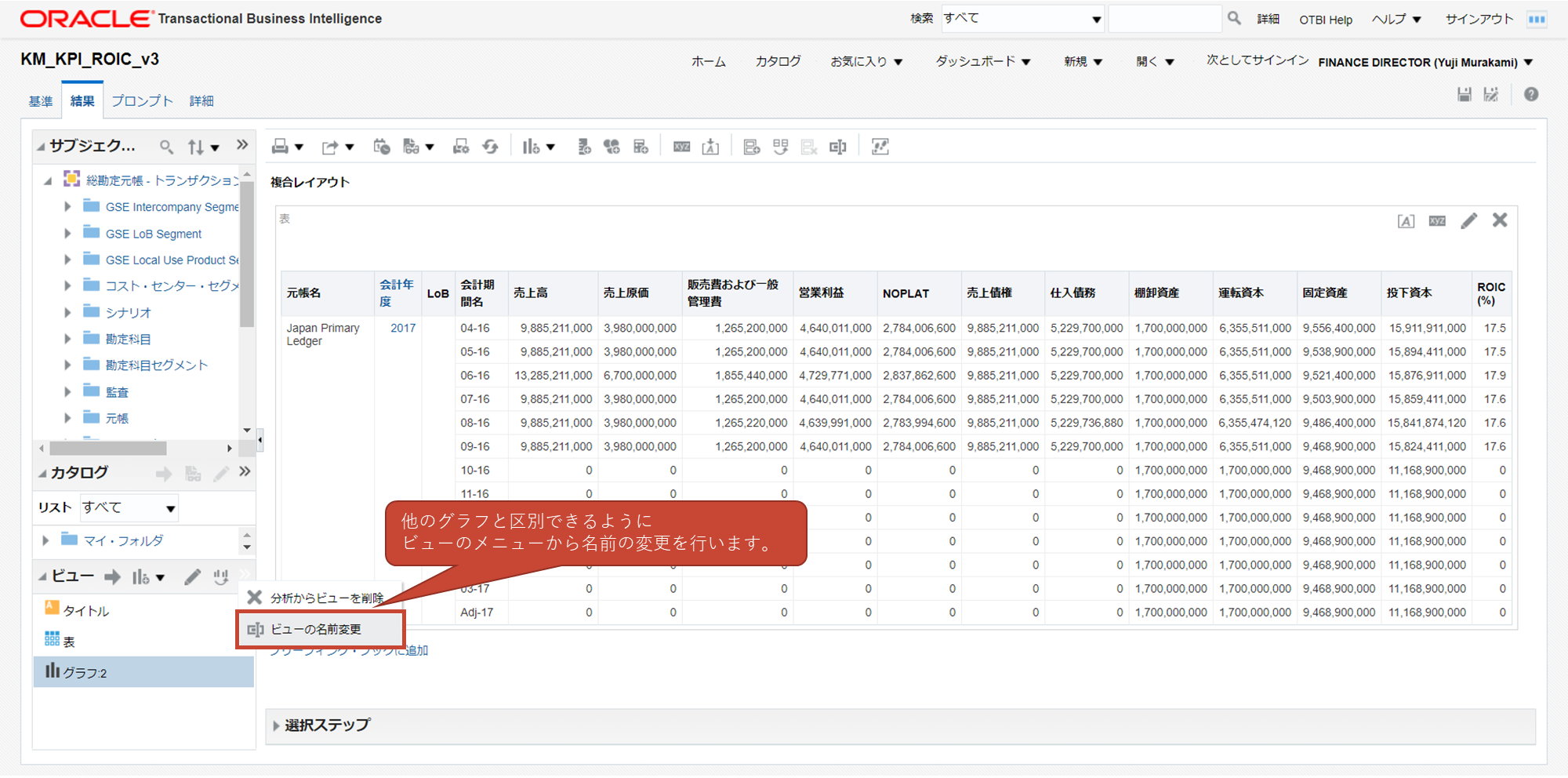Viewport: 1568px width, 778px height.
Task: Expand the シナリオ folder
Action: point(67,312)
